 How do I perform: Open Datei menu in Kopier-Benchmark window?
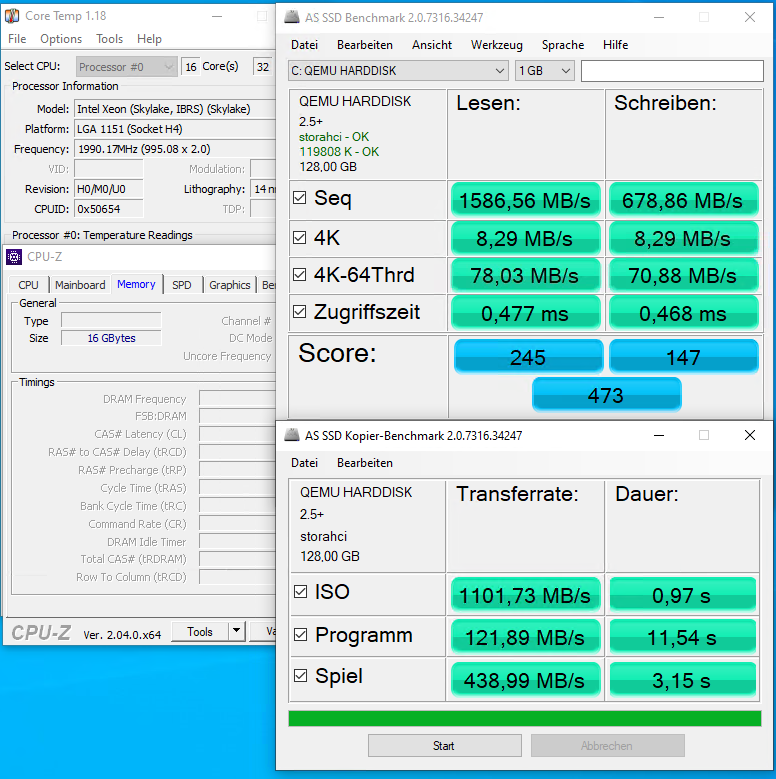tap(305, 463)
